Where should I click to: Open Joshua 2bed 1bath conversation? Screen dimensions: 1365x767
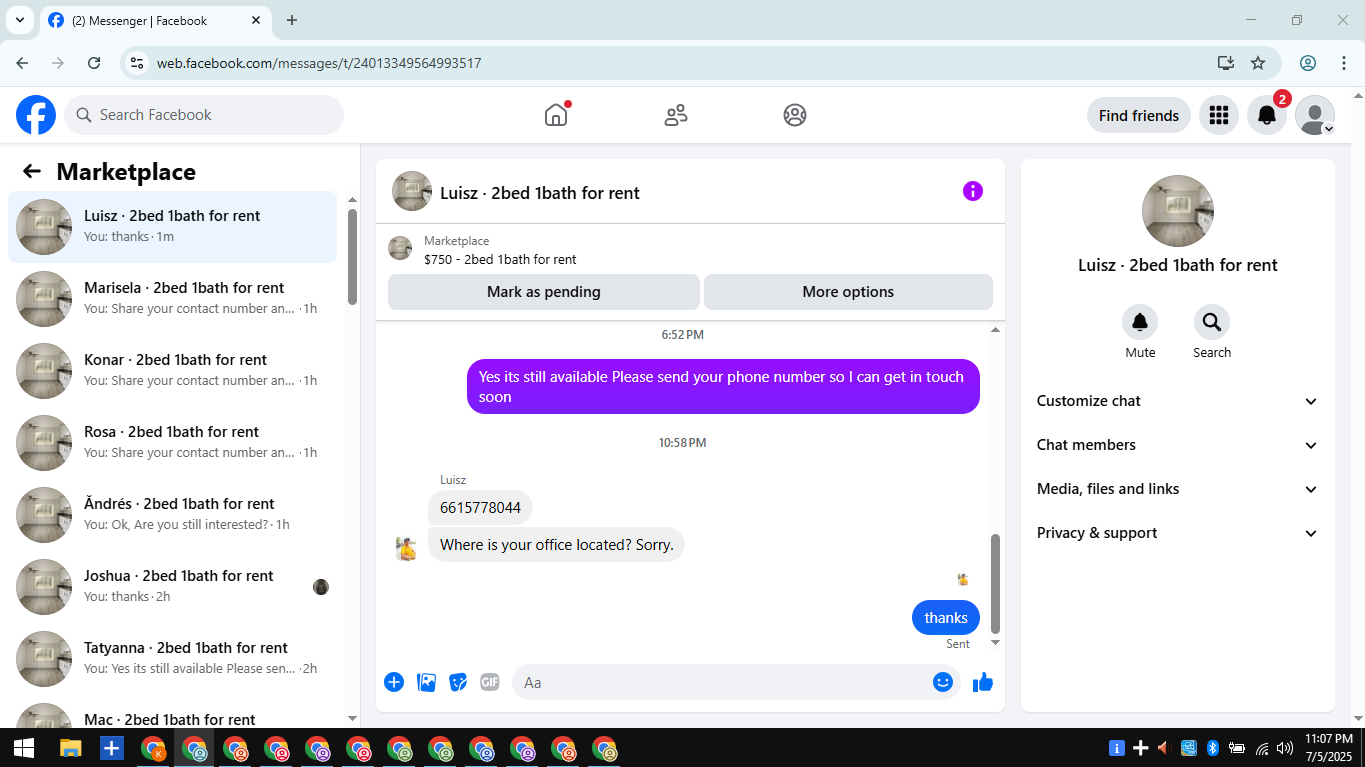coord(172,587)
